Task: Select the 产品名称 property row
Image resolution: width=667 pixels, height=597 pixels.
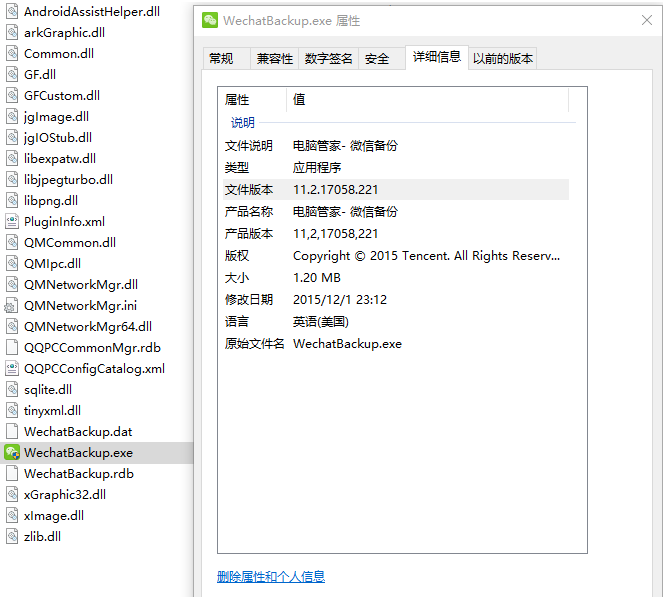Action: 396,211
